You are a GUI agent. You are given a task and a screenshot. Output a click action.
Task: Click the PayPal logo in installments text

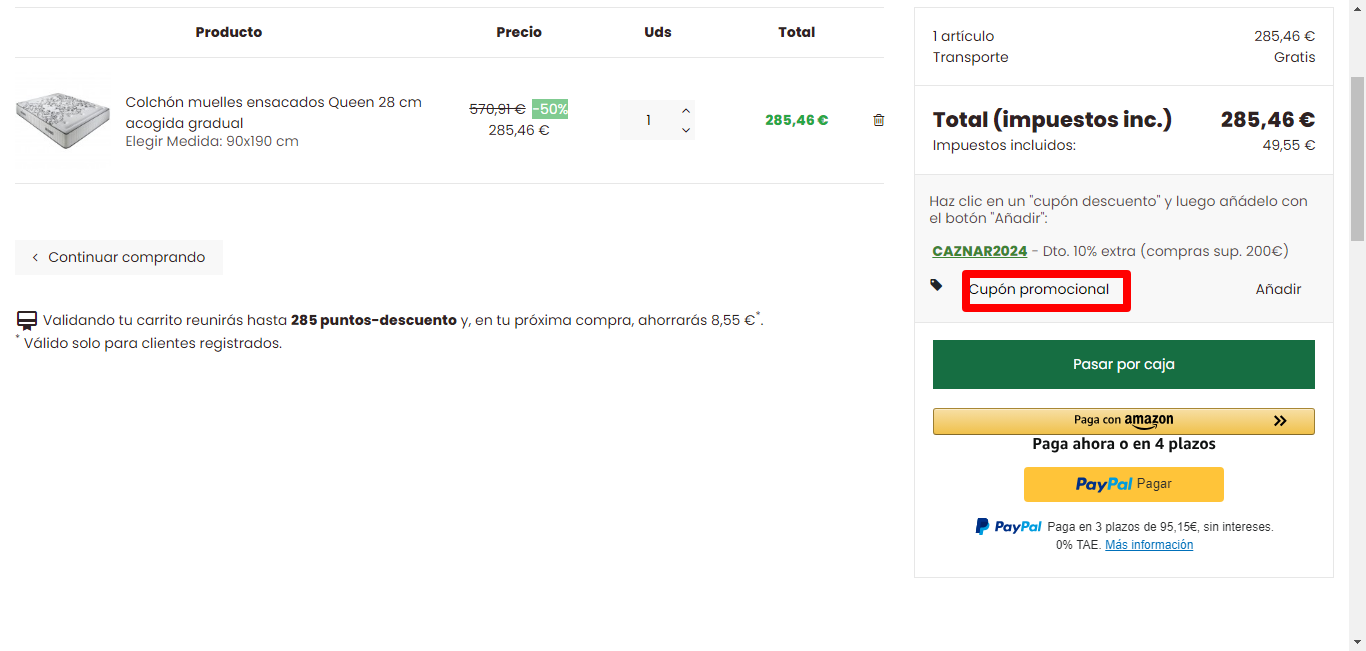point(1009,526)
